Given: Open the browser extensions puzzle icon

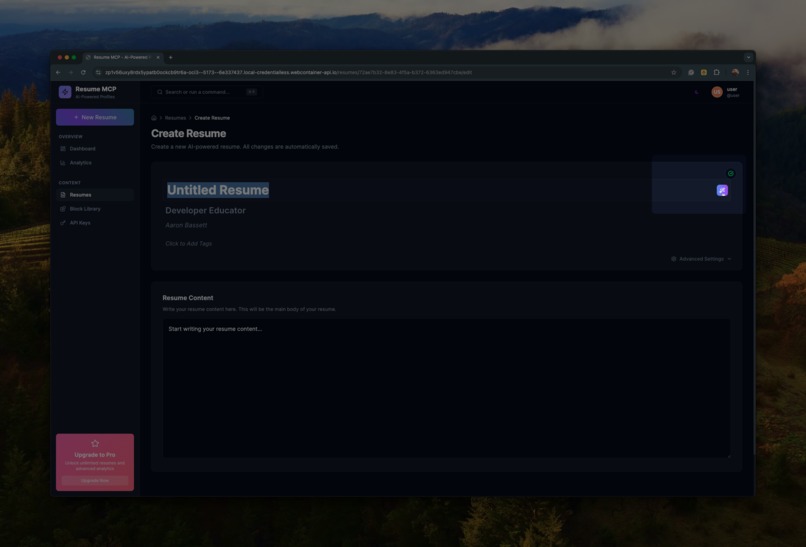Looking at the screenshot, I should pos(717,72).
